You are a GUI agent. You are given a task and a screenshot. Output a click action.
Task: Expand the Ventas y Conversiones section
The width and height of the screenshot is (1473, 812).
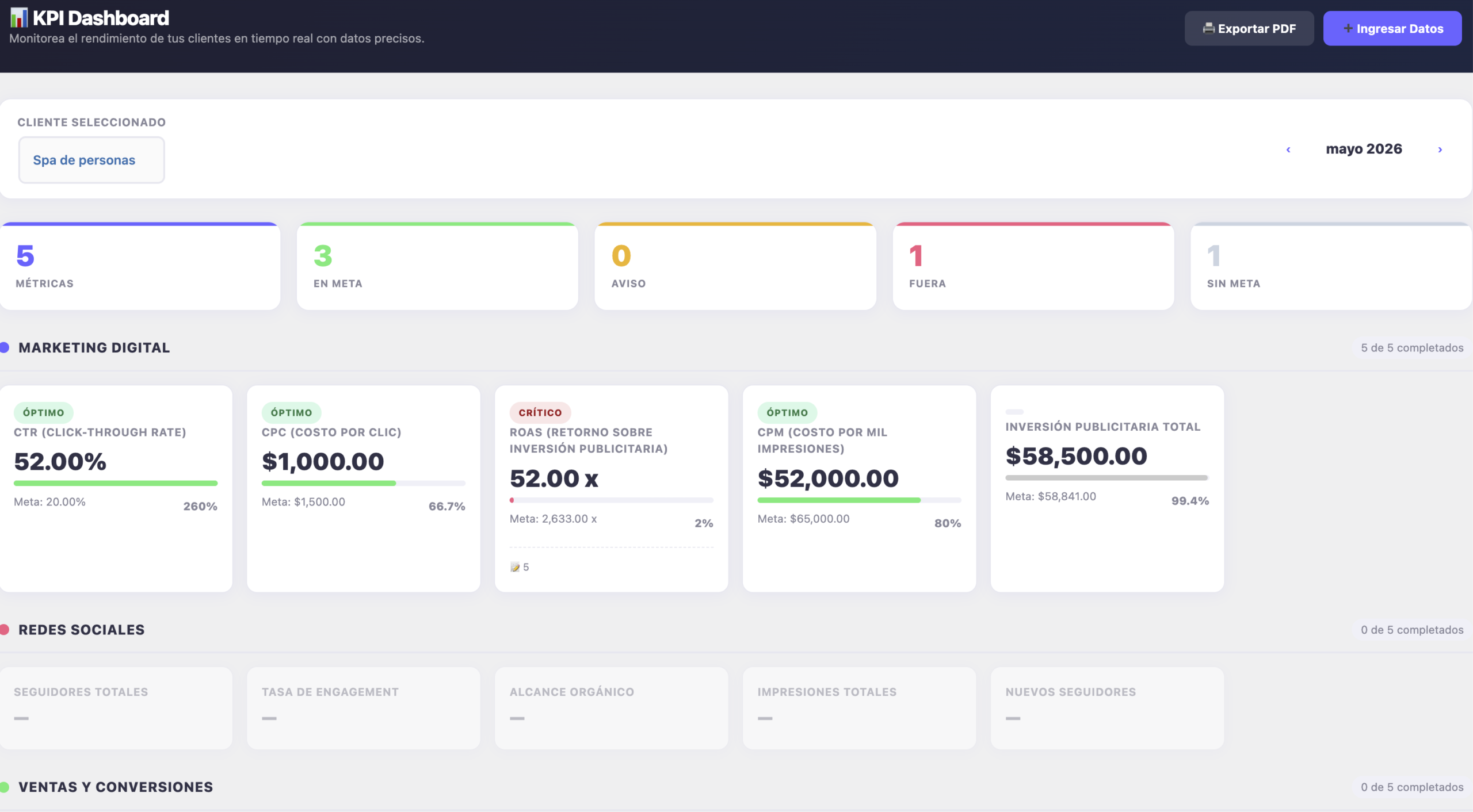point(115,787)
